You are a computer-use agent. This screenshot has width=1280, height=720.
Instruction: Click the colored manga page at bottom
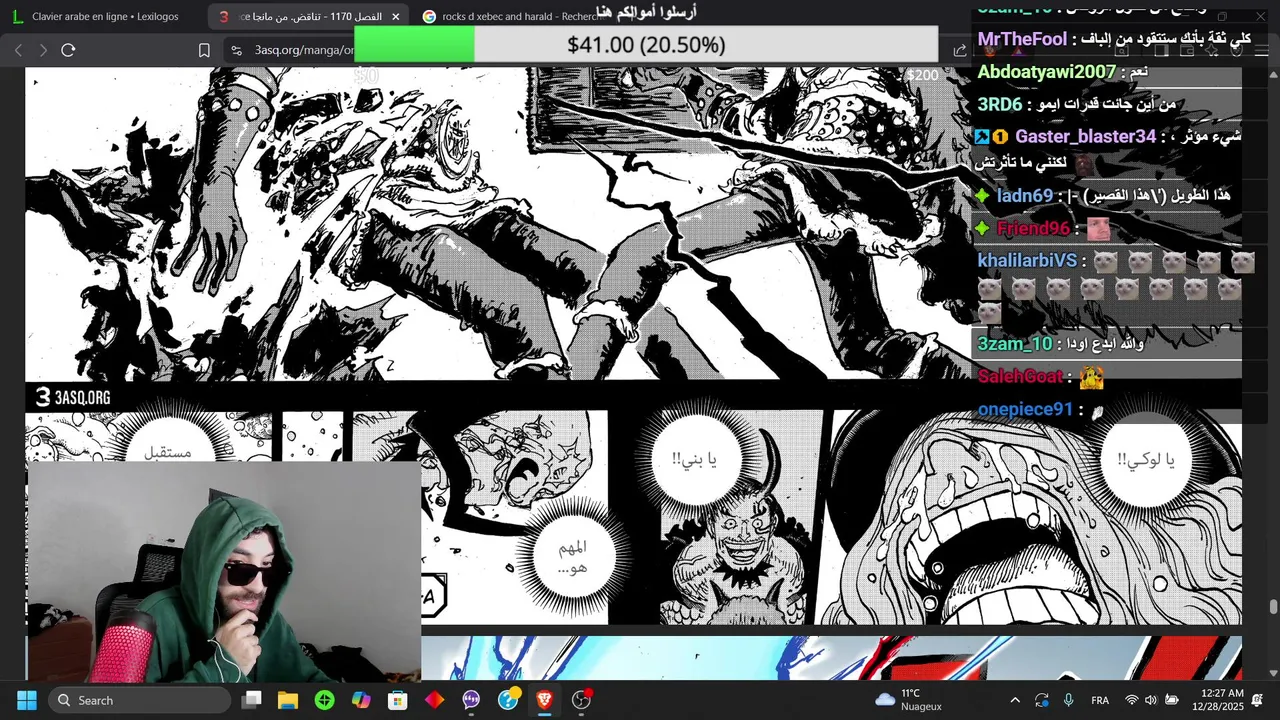click(831, 658)
